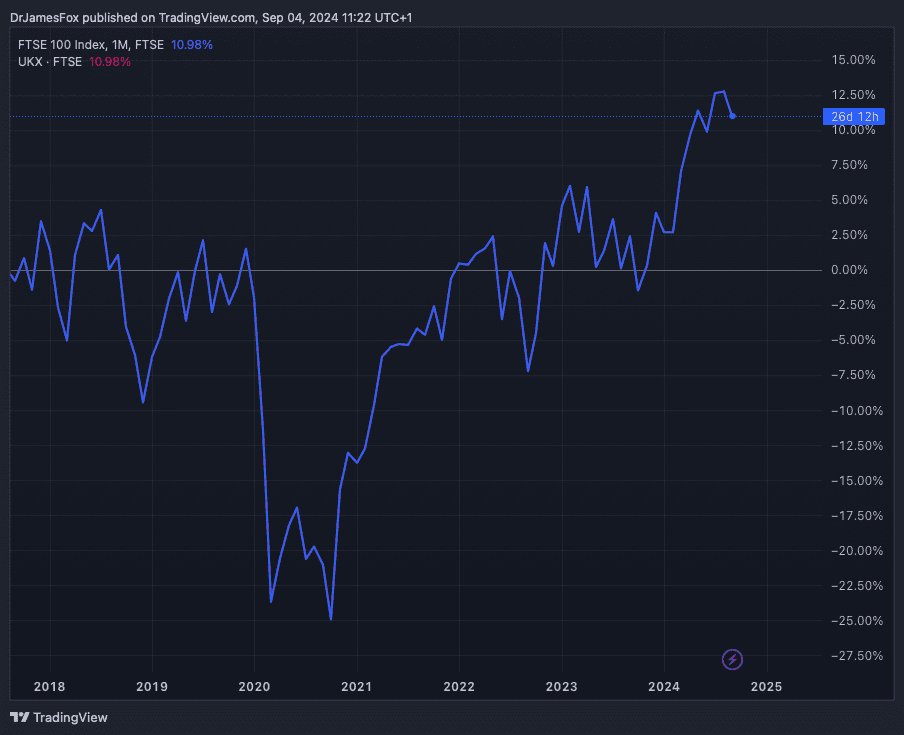Click the 2025 label on the time axis
904x735 pixels.
766,686
